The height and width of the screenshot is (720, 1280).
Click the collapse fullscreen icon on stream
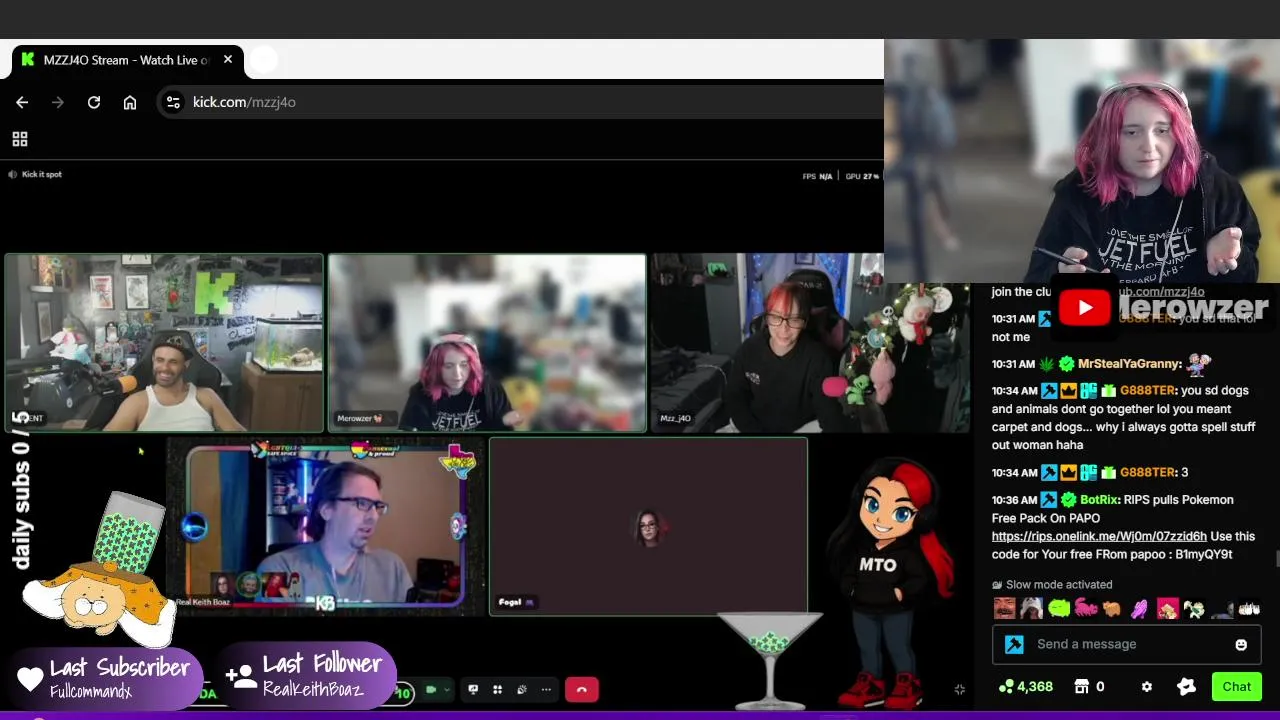click(x=959, y=689)
